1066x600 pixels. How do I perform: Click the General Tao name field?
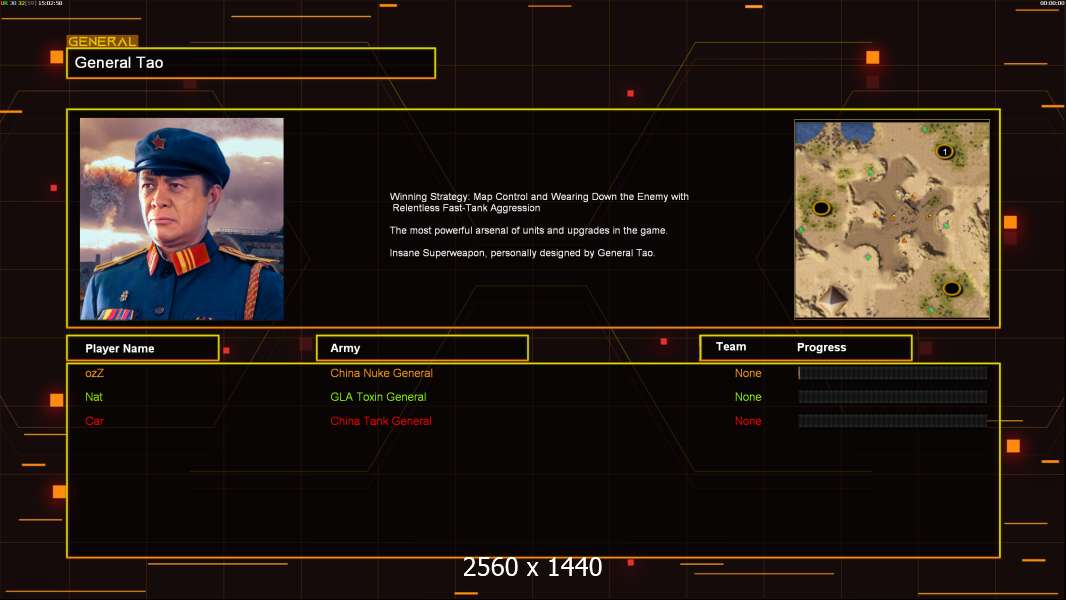tap(251, 63)
